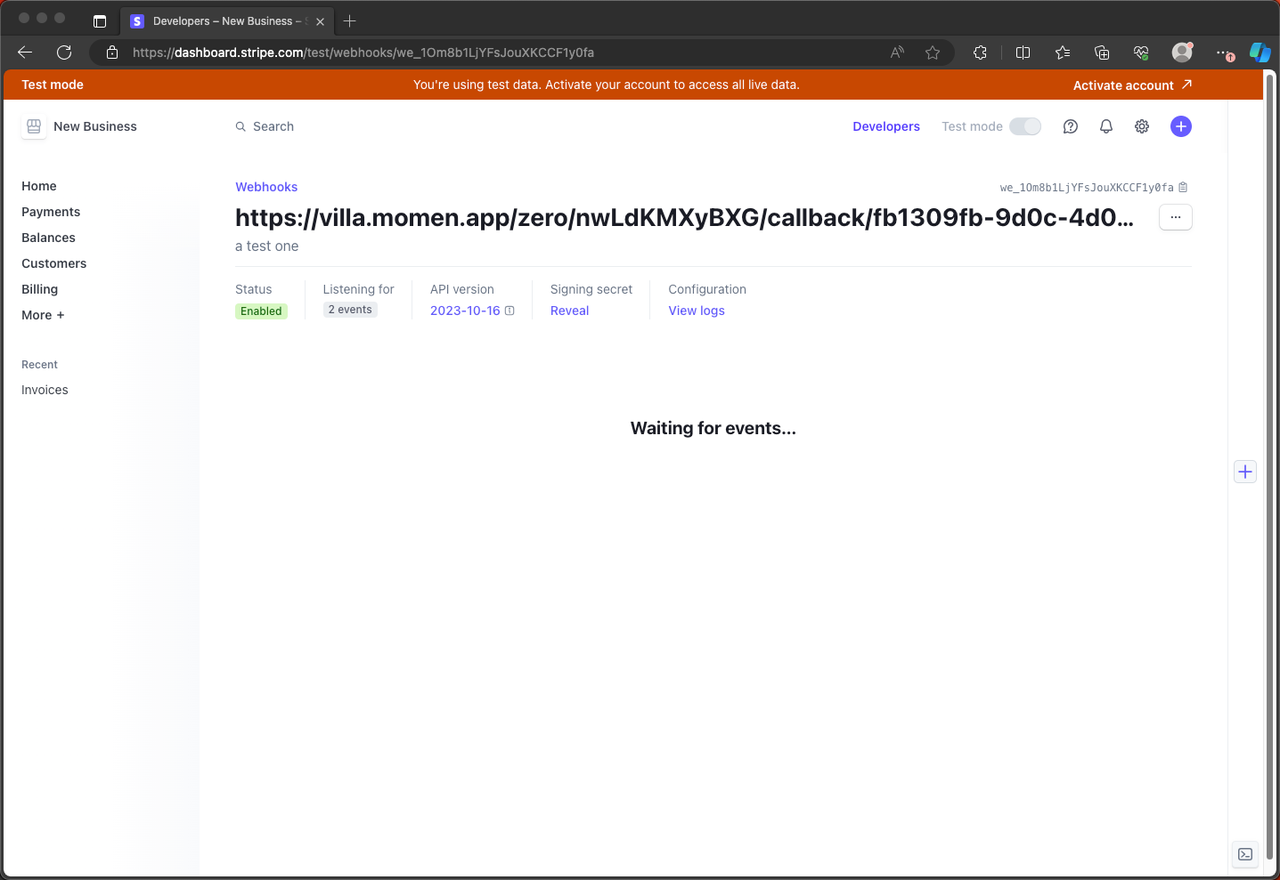Image resolution: width=1280 pixels, height=880 pixels.
Task: Open a new browser tab with plus icon
Action: click(x=349, y=21)
